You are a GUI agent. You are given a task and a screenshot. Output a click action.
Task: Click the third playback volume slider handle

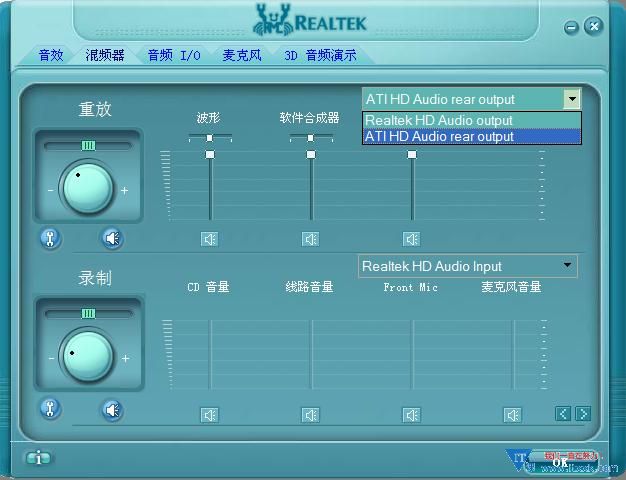(x=412, y=155)
